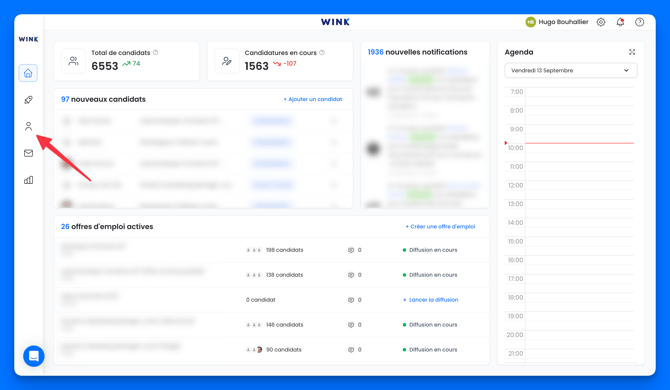Open the statistics bar chart sidebar icon
670x390 pixels.
click(28, 180)
